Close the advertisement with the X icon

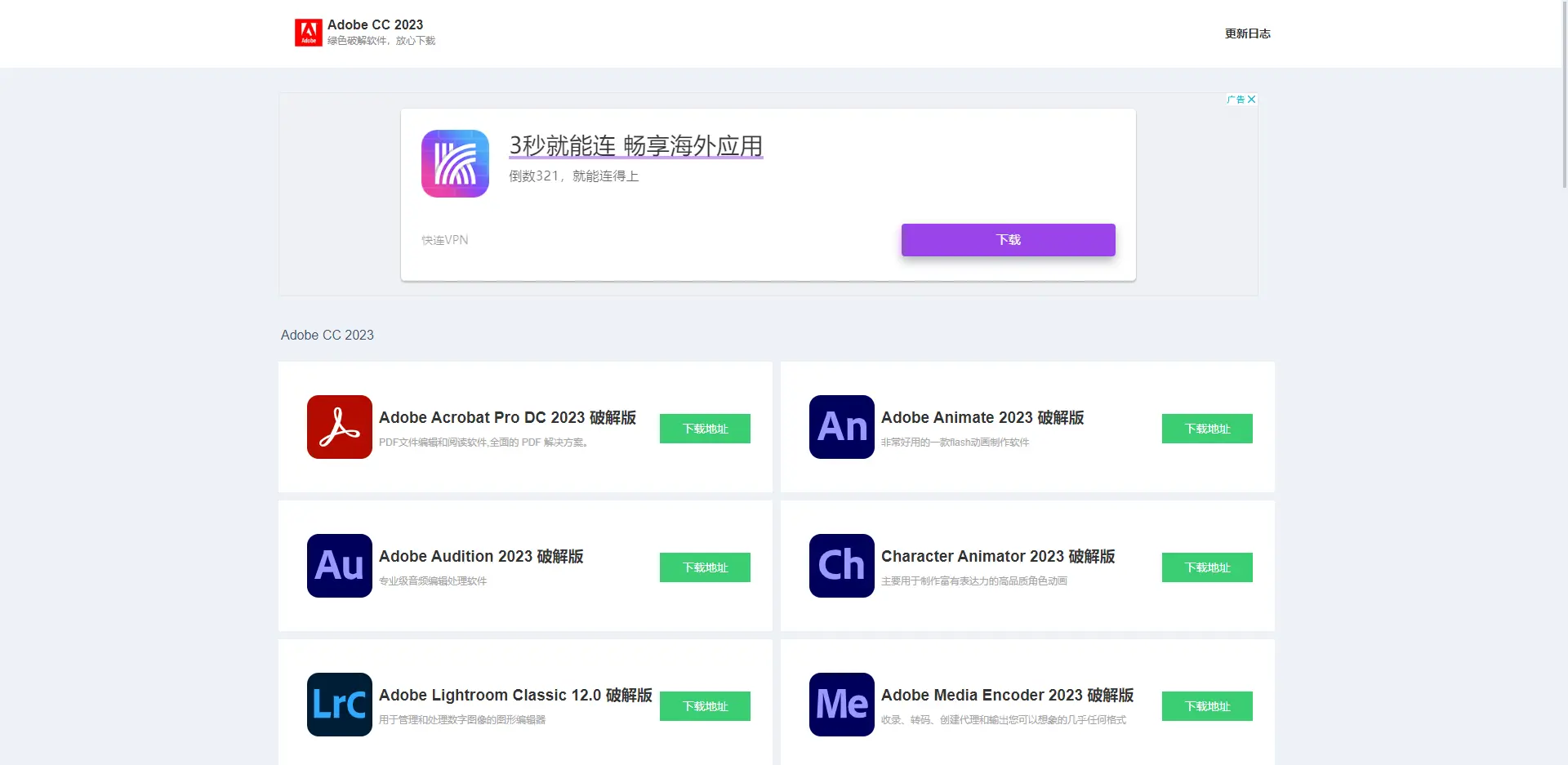(x=1251, y=100)
